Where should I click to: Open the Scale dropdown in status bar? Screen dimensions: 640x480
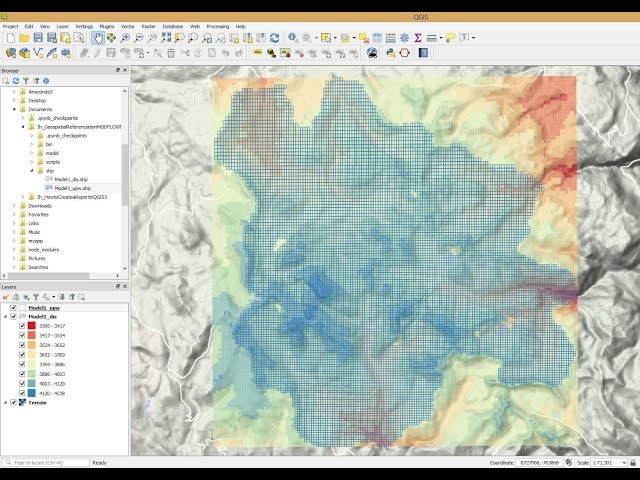click(x=624, y=463)
